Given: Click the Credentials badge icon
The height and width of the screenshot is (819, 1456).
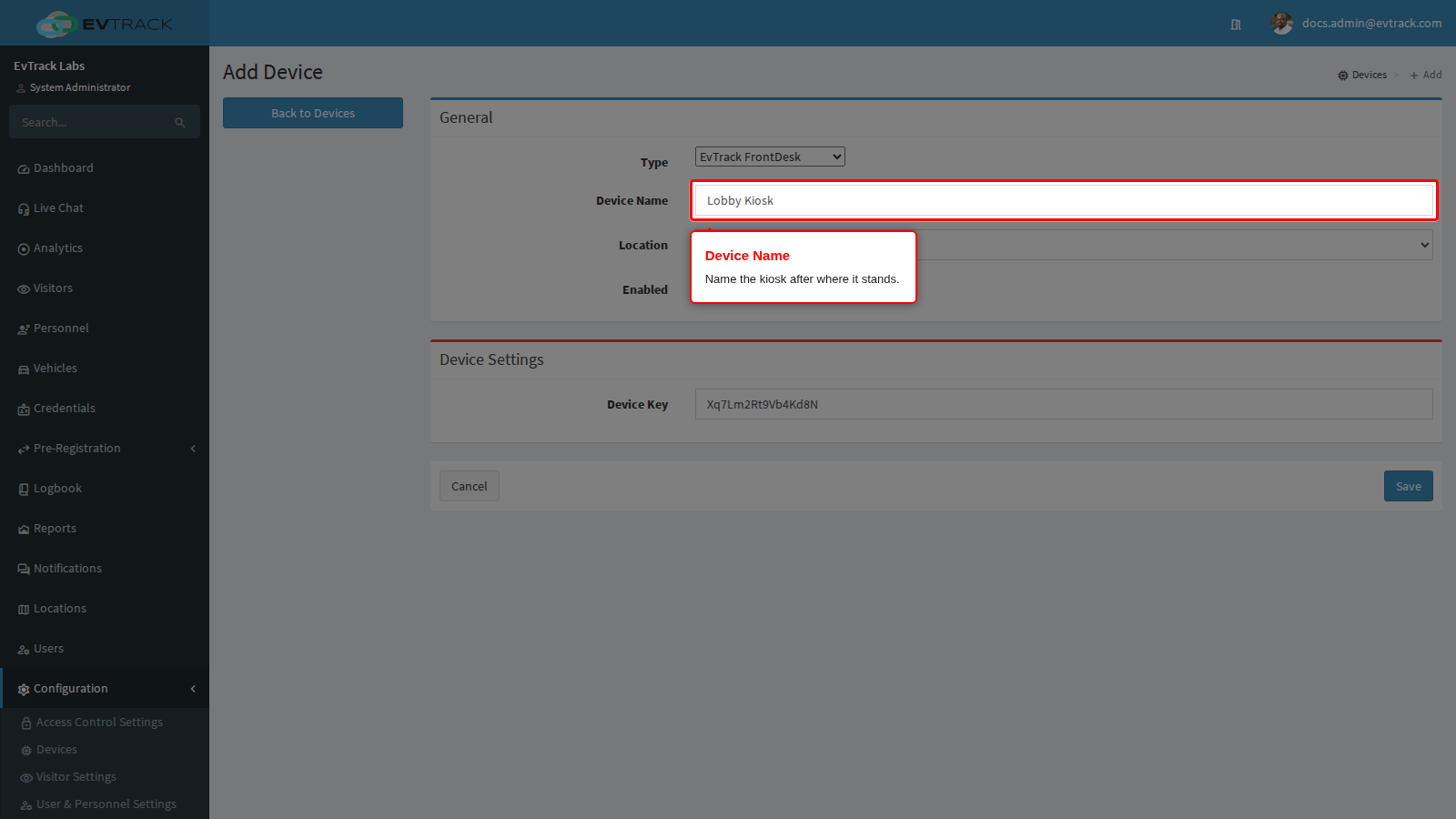Looking at the screenshot, I should [x=24, y=409].
